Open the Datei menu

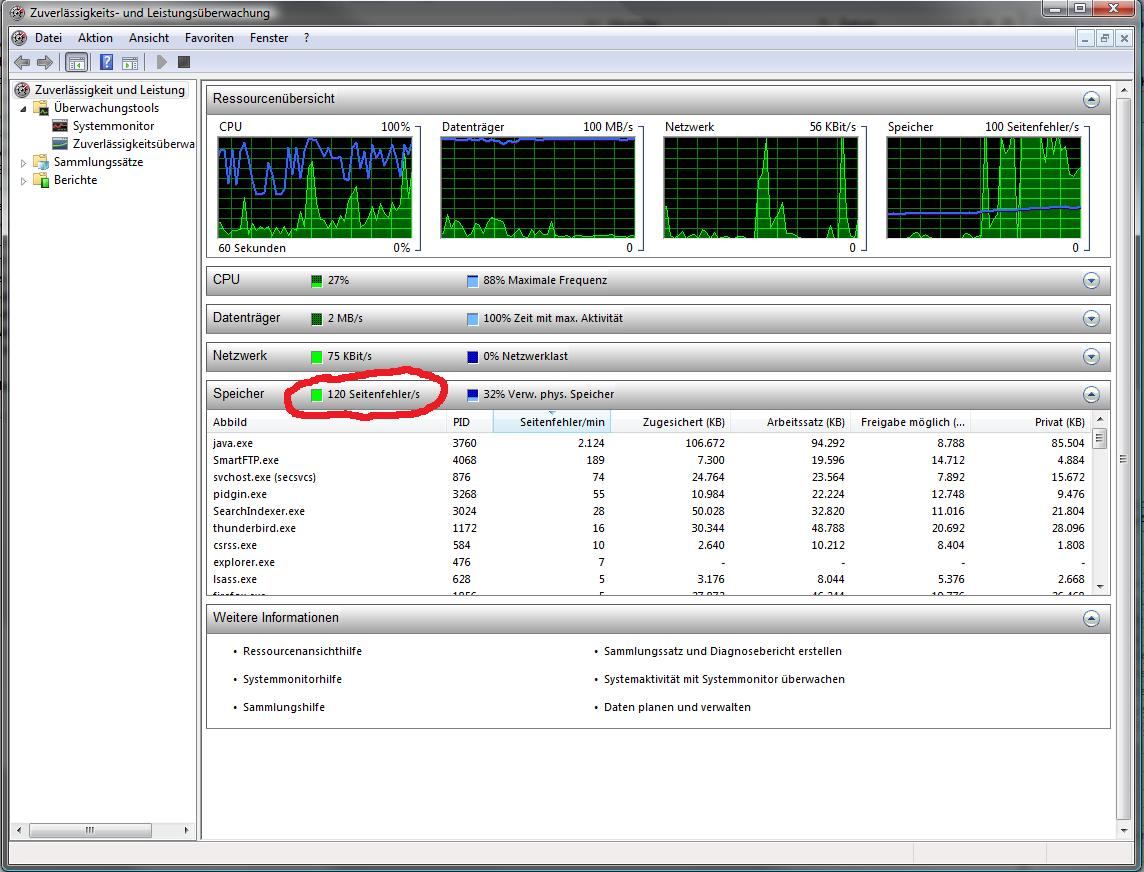click(x=48, y=38)
